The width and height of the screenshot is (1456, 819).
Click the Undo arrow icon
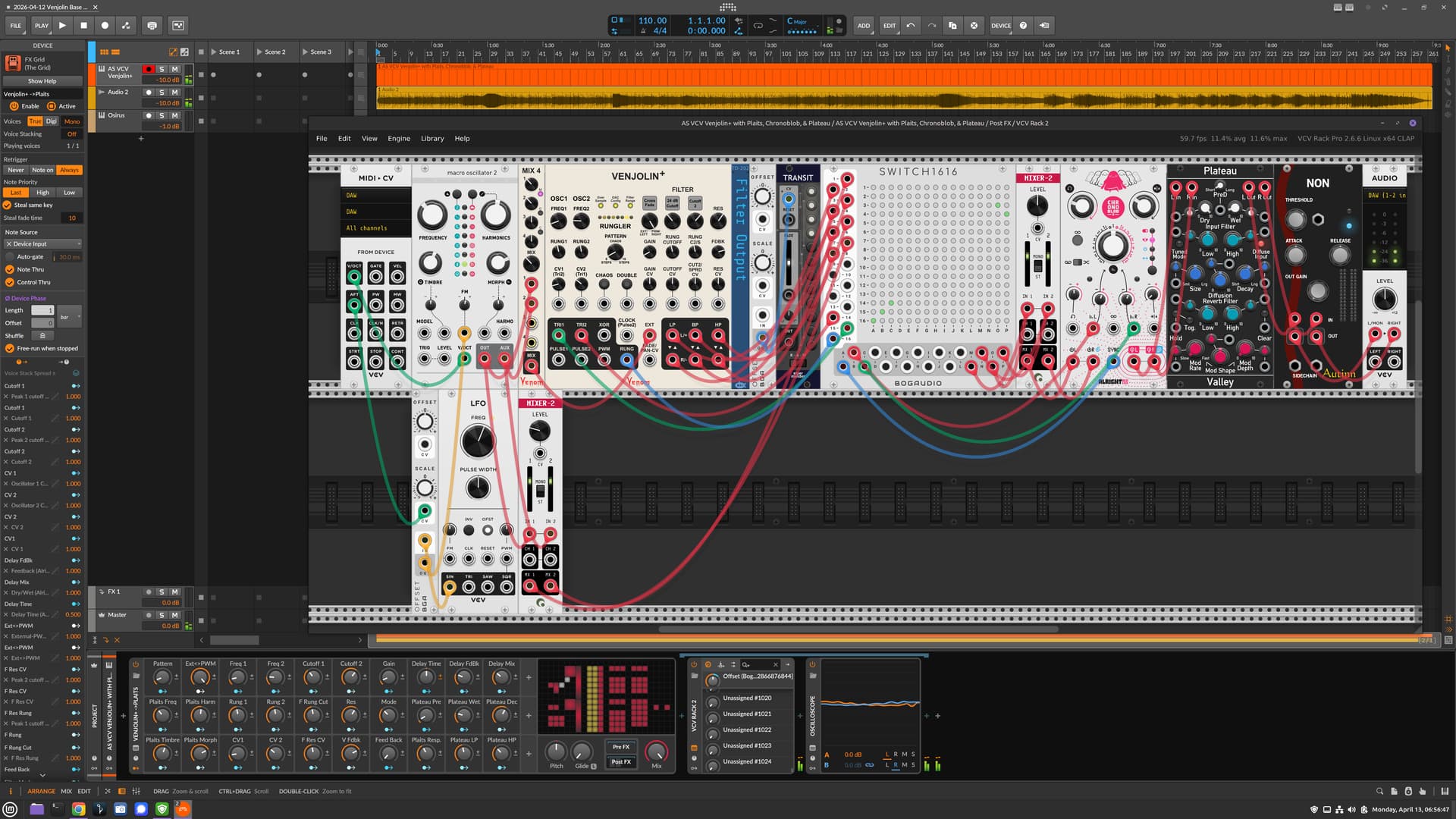(x=911, y=25)
